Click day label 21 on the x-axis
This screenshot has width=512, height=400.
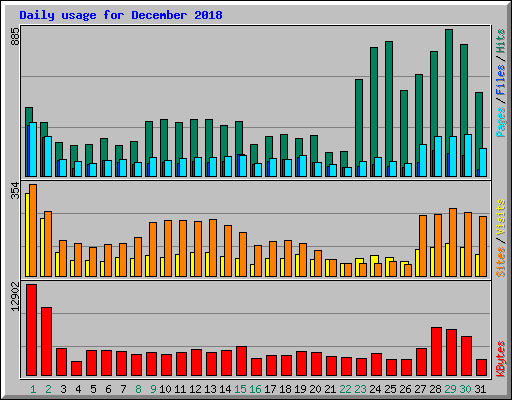point(330,389)
